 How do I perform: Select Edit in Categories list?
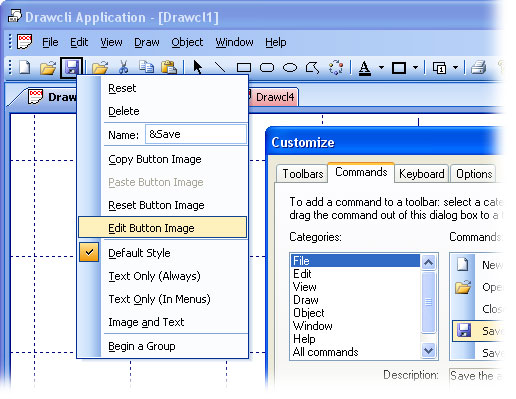click(x=356, y=274)
